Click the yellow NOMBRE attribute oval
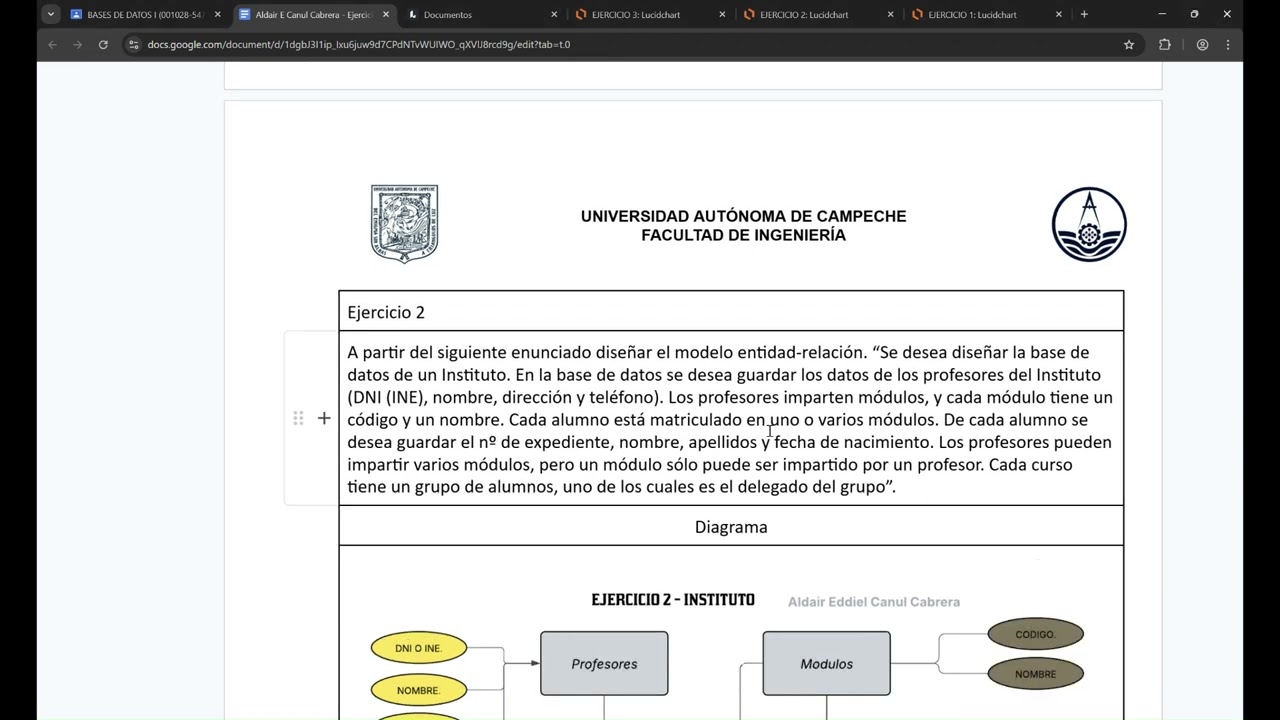Image resolution: width=1280 pixels, height=720 pixels. (x=418, y=690)
